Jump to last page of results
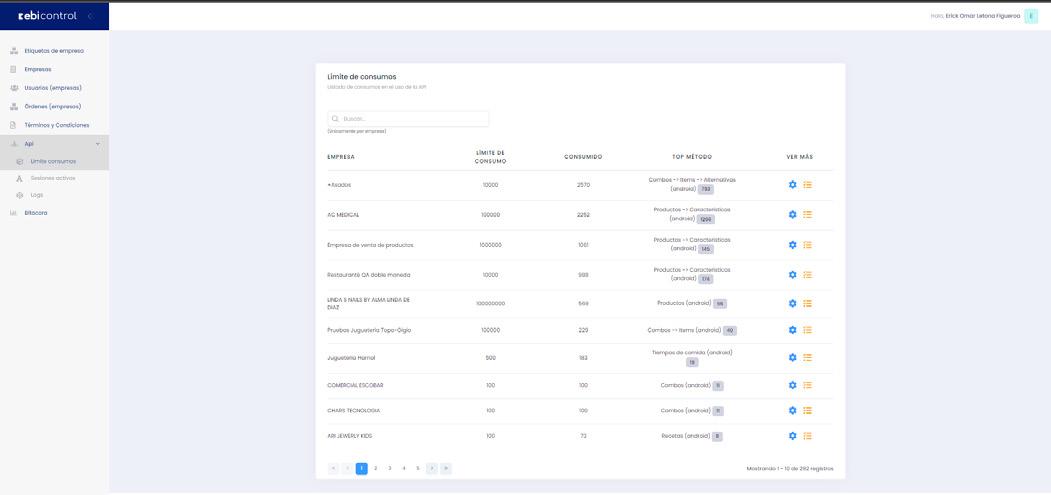This screenshot has height=495, width=1051. (x=446, y=468)
